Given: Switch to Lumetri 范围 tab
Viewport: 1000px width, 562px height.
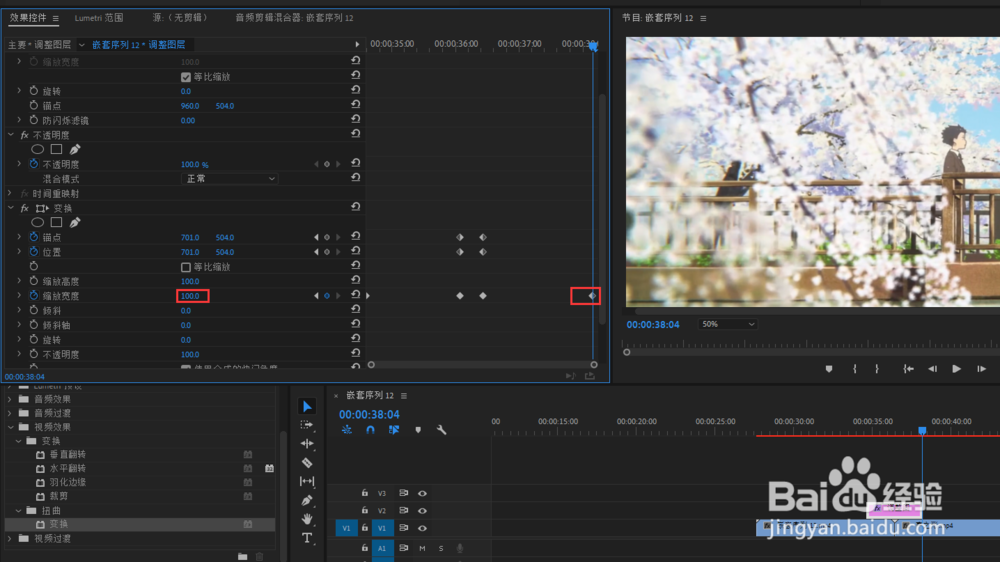Looking at the screenshot, I should [x=99, y=18].
